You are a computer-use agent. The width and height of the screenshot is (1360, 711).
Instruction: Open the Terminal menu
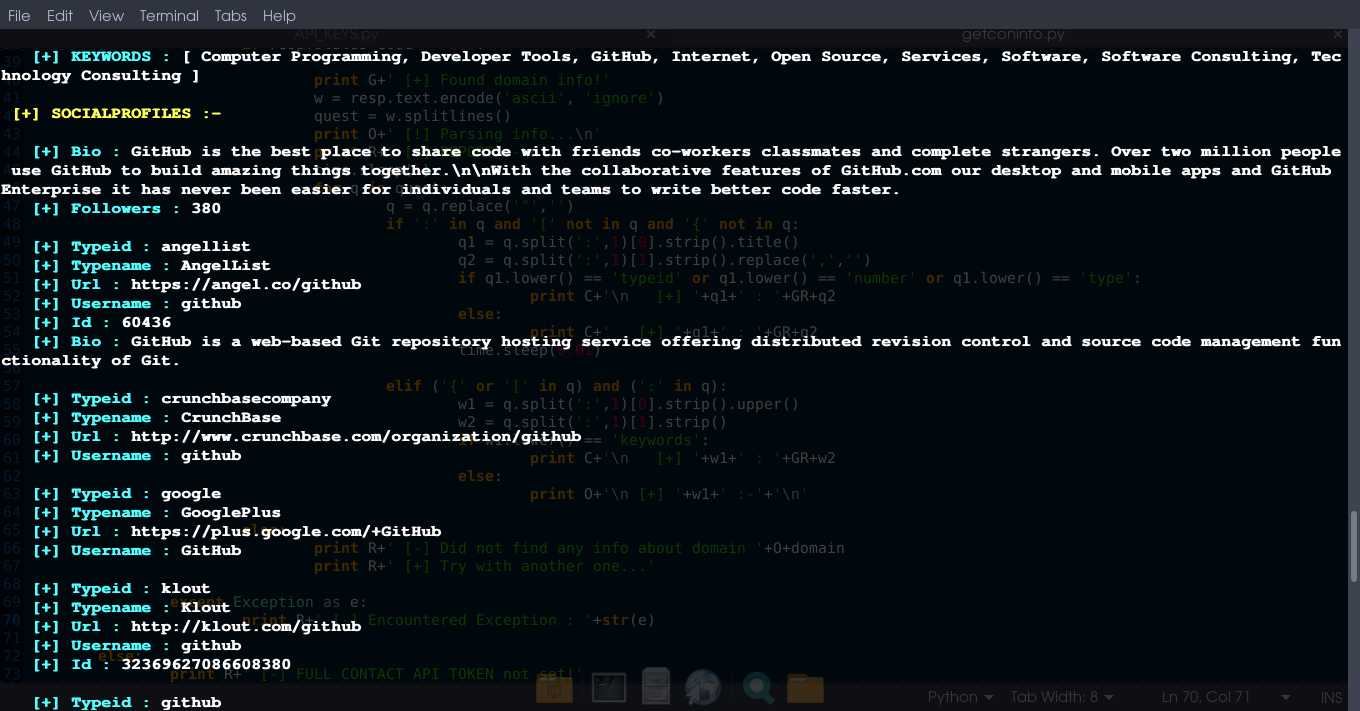(168, 15)
